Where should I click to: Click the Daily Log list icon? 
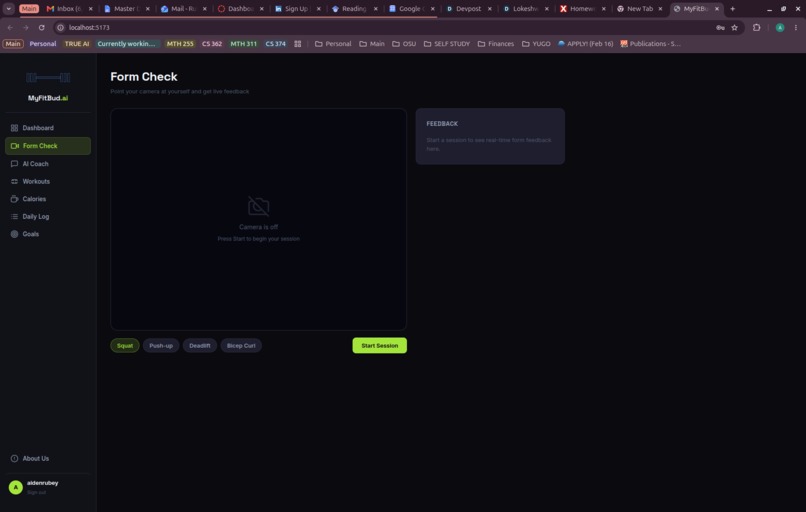pyautogui.click(x=14, y=216)
